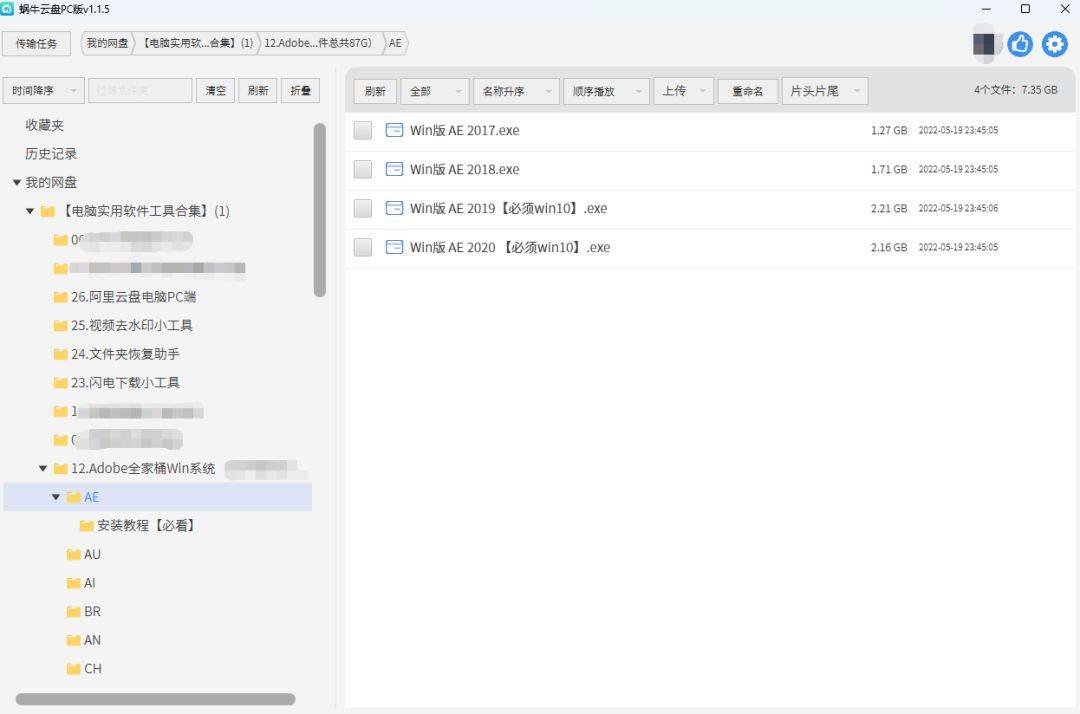Screen dimensions: 1080x714
Task: Open the 上传 upload dropdown
Action: click(683, 91)
